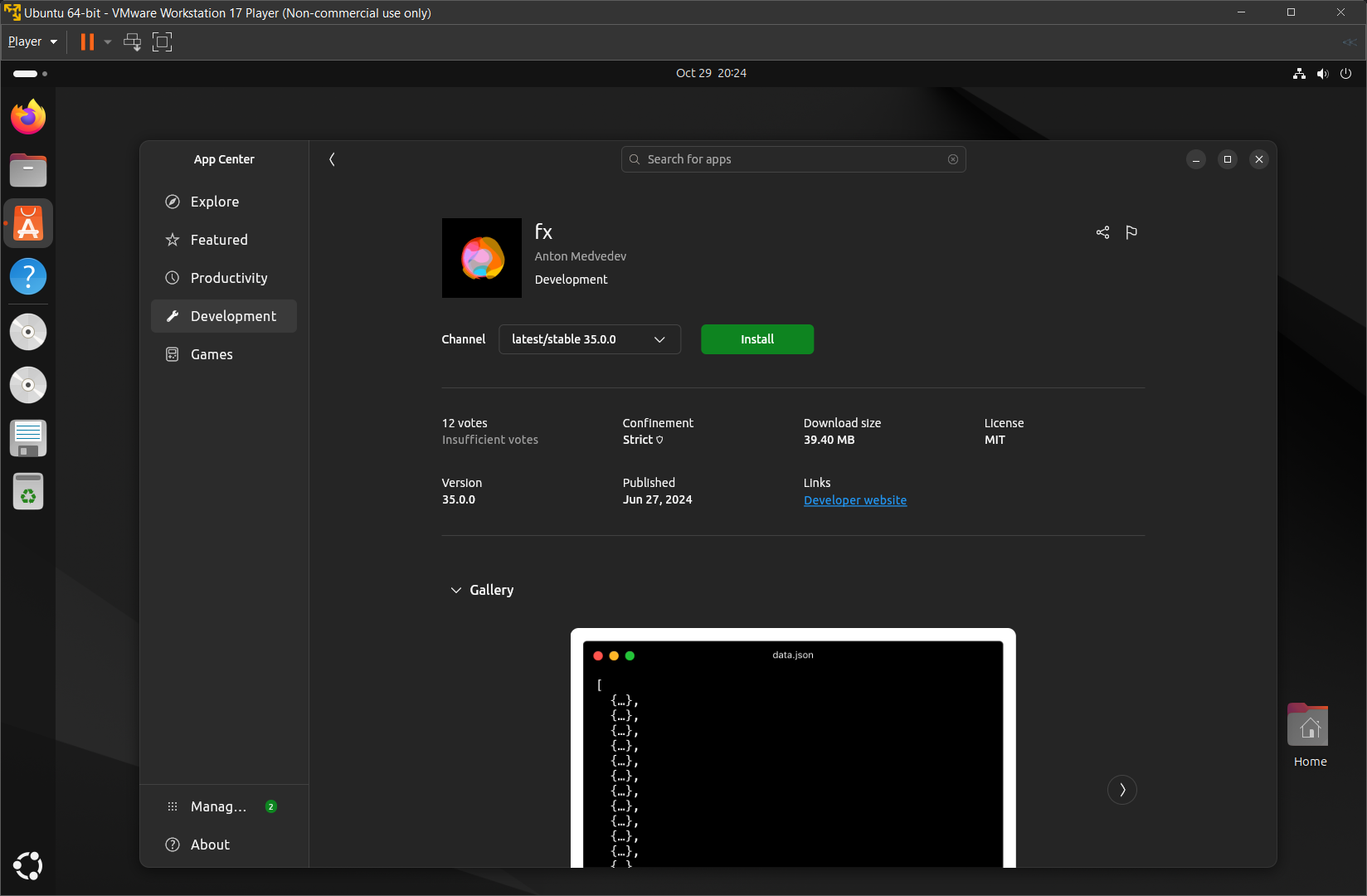
Task: Click App Center icon in dock
Action: (x=28, y=223)
